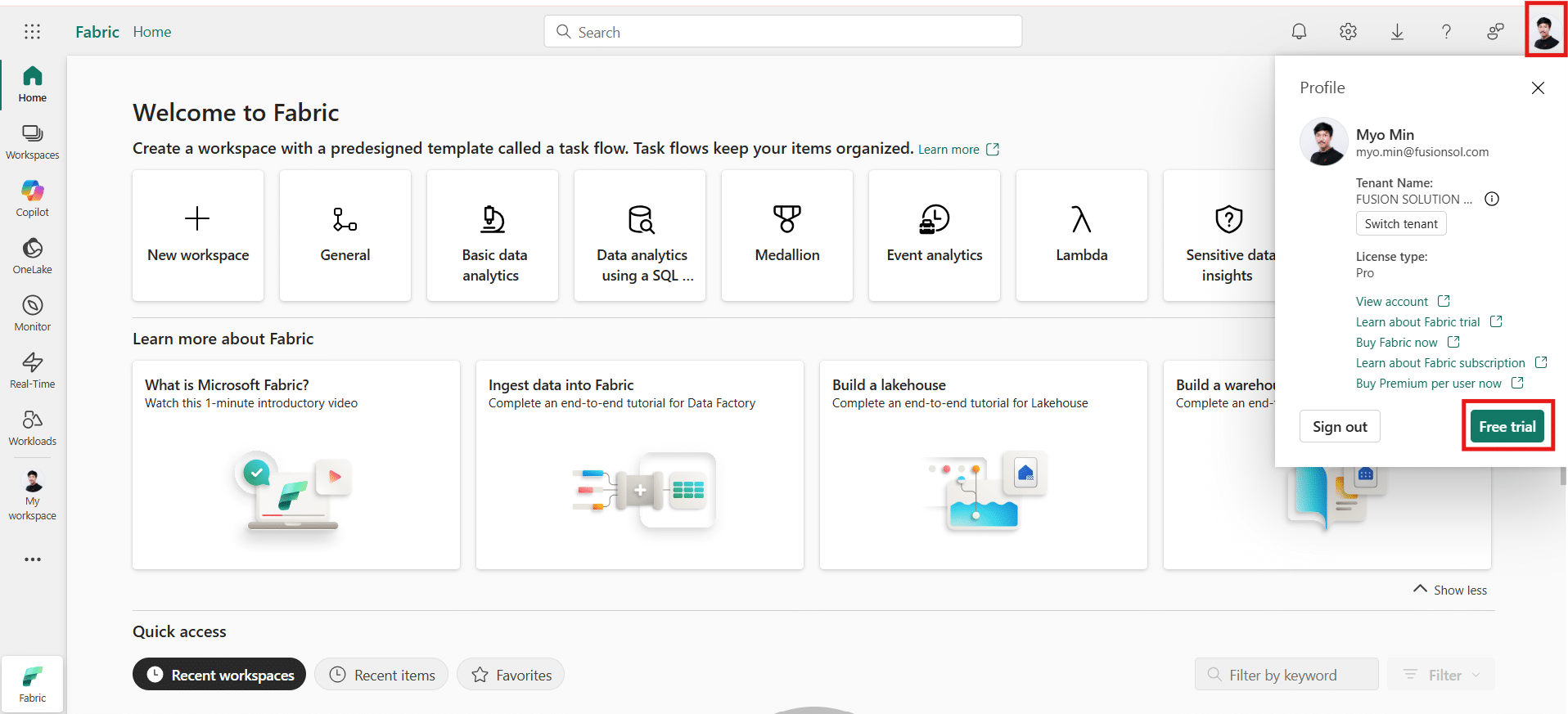Open Ingest data into Fabric tutorial
This screenshot has width=1568, height=714.
(640, 465)
